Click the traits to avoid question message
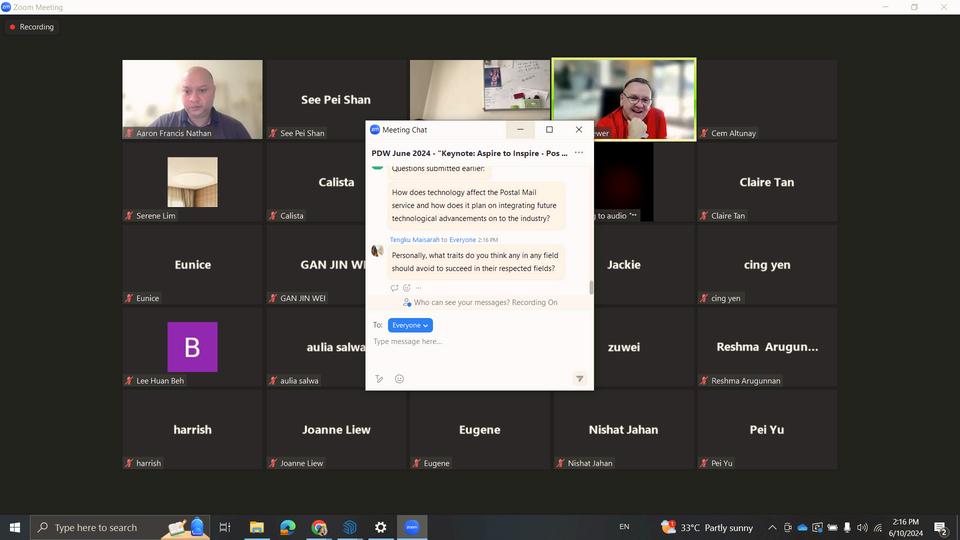 point(476,261)
